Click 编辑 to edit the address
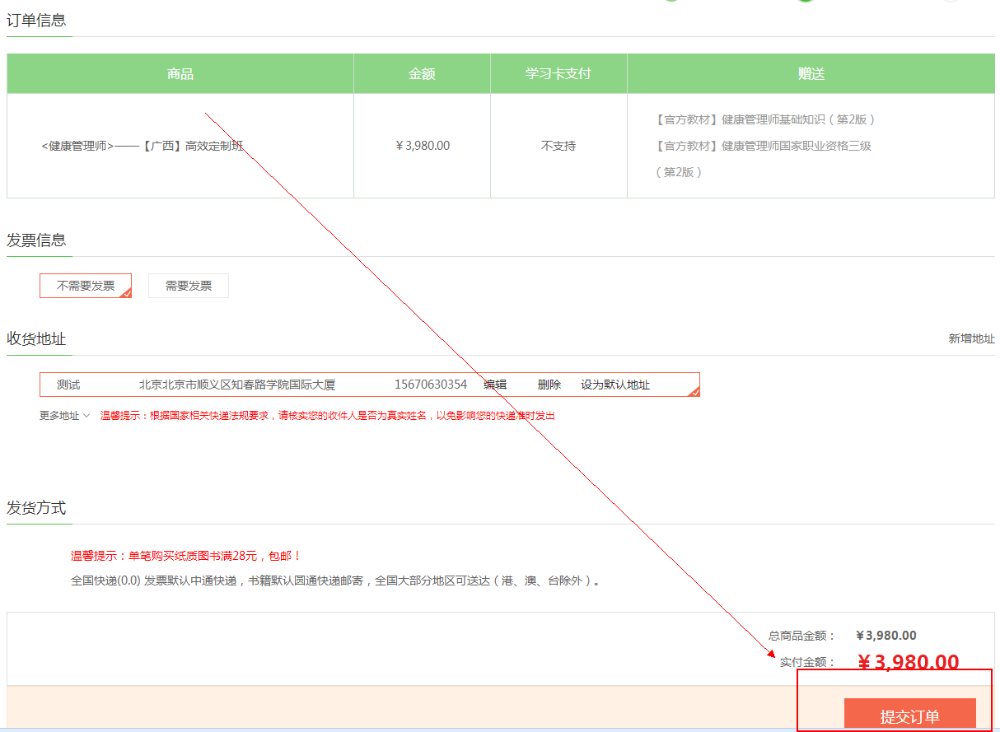 [495, 385]
